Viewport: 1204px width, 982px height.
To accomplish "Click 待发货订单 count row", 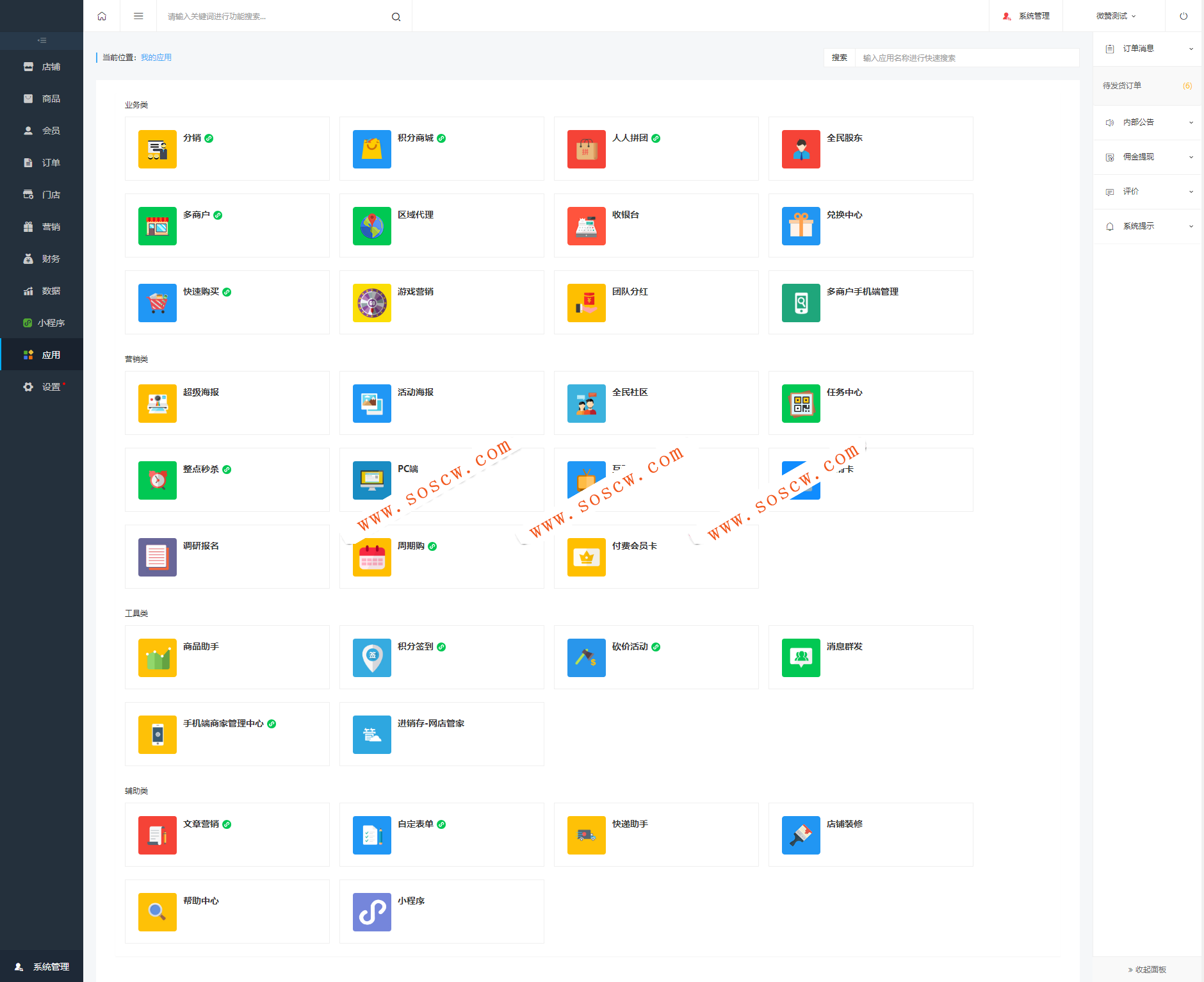I will [x=1148, y=86].
